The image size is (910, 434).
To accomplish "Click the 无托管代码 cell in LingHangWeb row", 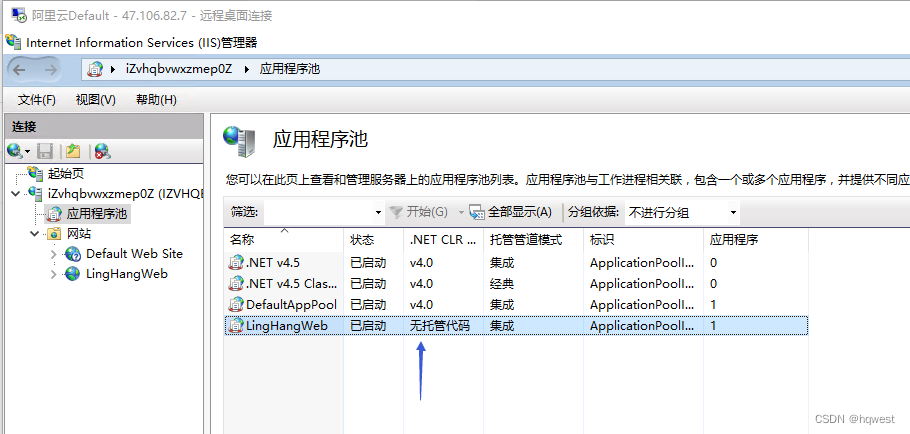I will pos(439,326).
